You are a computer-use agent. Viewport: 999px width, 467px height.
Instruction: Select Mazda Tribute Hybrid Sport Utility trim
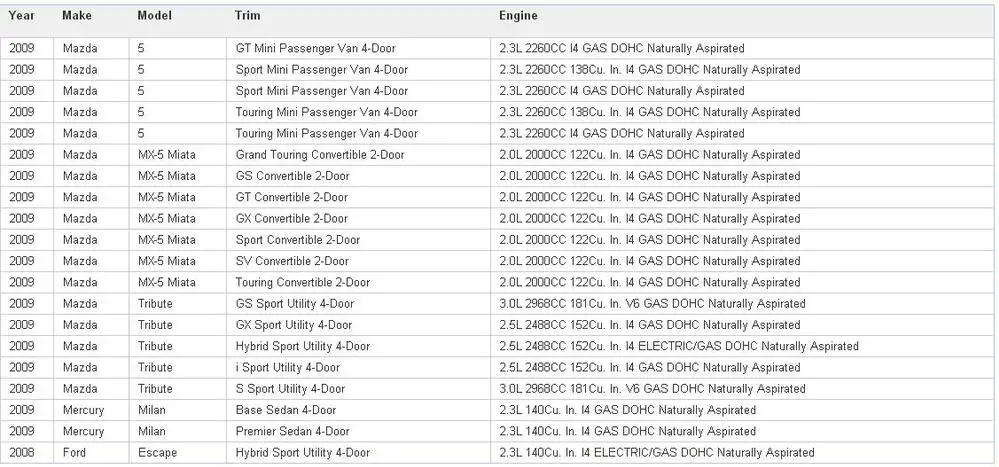click(303, 347)
